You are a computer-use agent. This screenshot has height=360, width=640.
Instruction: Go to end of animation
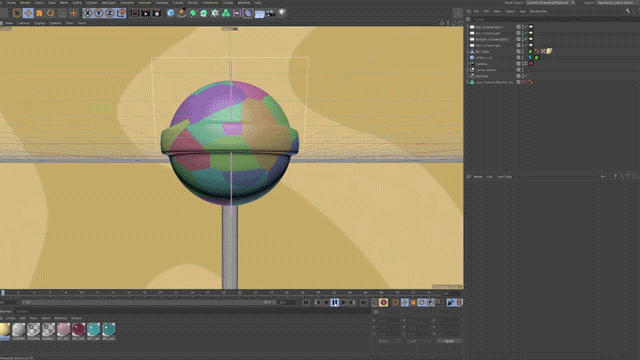pyautogui.click(x=363, y=302)
